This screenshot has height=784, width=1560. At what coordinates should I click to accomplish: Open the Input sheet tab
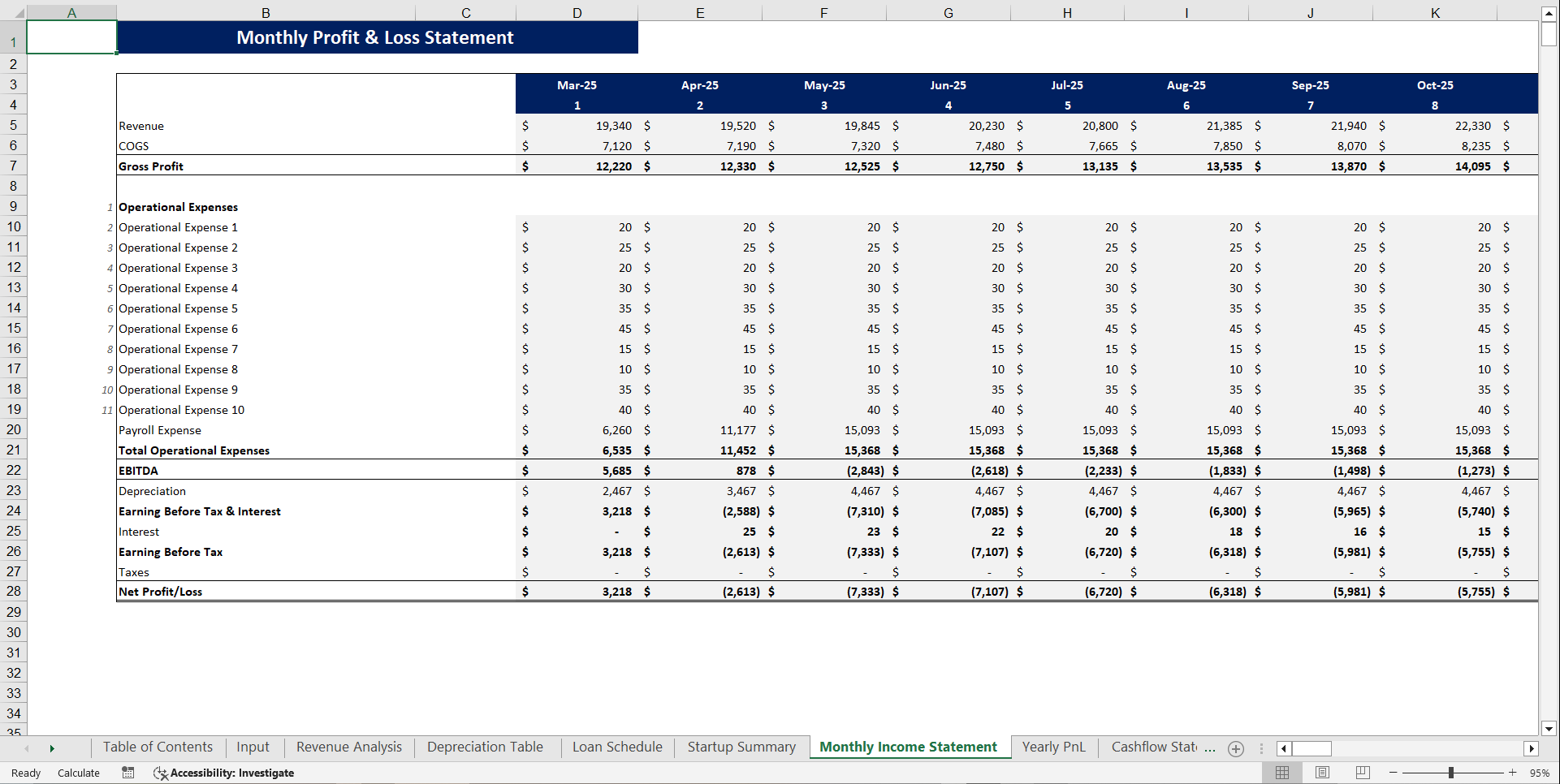point(253,747)
